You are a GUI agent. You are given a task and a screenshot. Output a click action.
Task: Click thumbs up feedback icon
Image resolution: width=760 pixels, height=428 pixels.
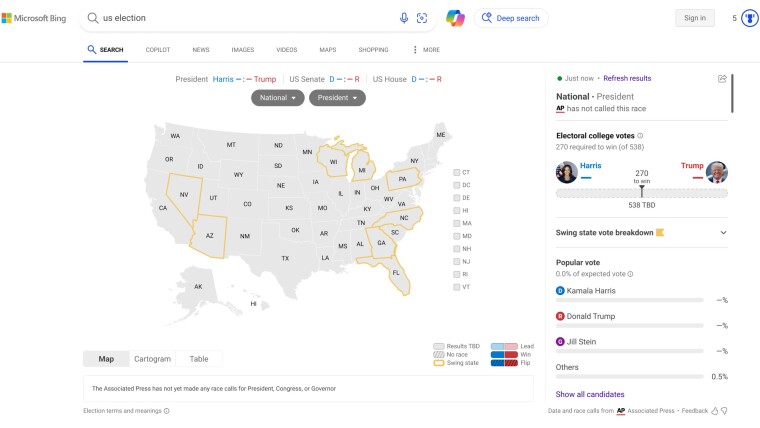point(714,411)
